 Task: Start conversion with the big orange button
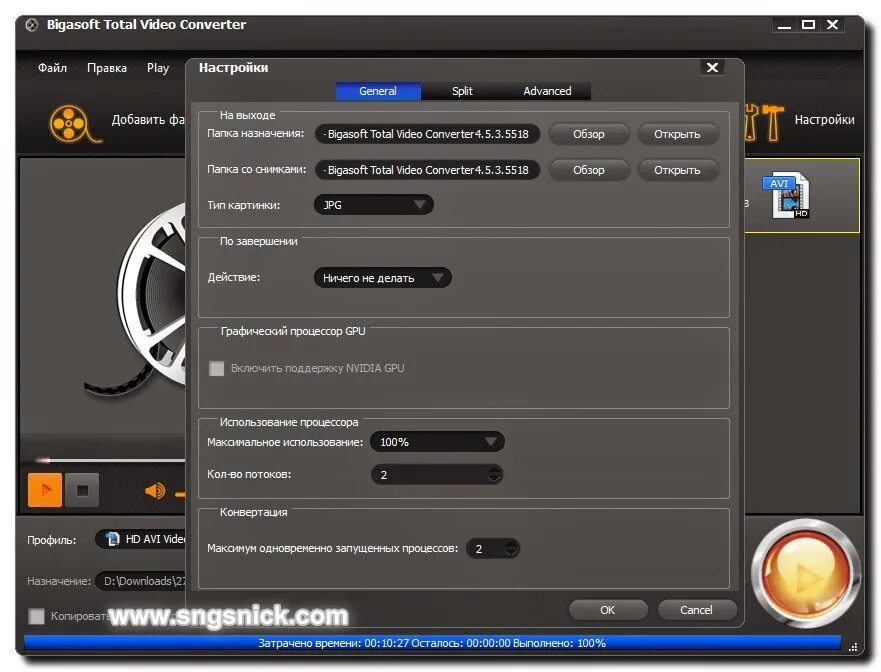point(806,574)
